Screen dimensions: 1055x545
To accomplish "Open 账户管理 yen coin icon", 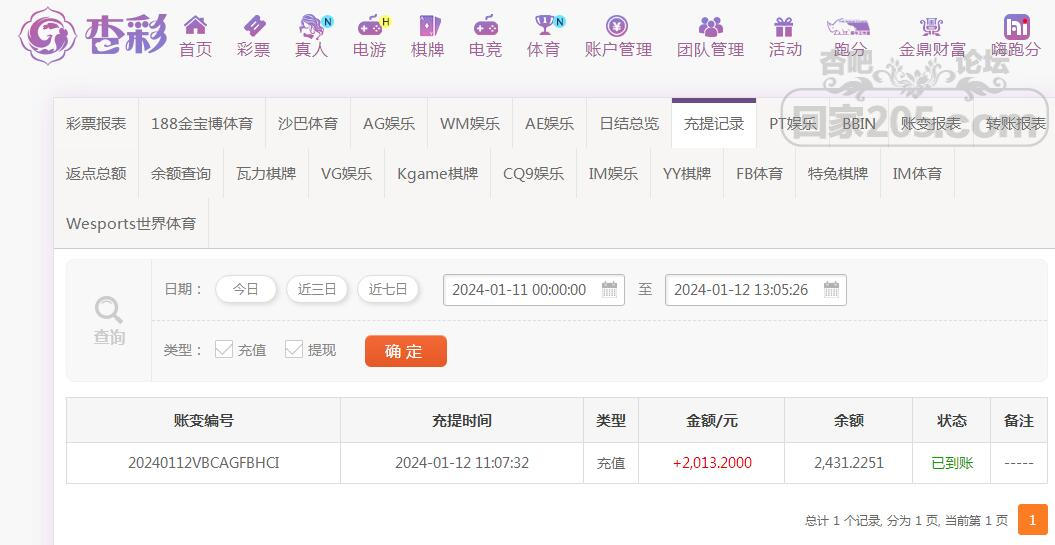I will pyautogui.click(x=617, y=26).
